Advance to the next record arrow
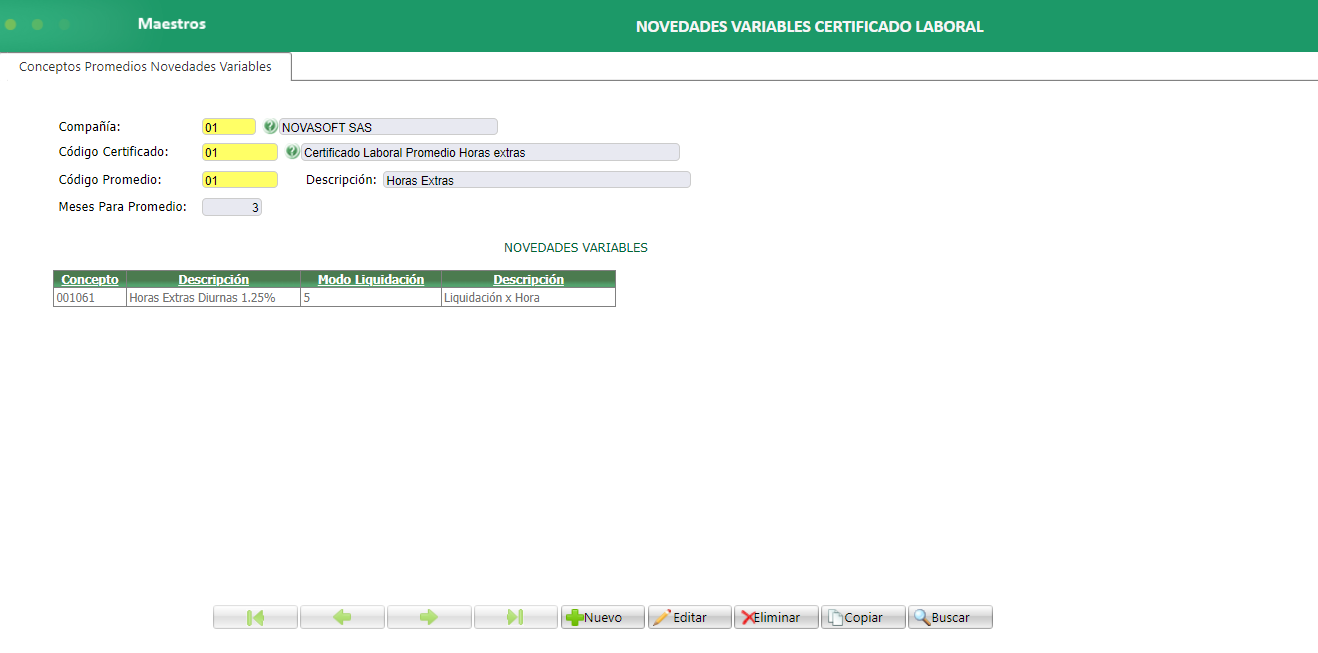The width and height of the screenshot is (1318, 653). click(x=429, y=616)
